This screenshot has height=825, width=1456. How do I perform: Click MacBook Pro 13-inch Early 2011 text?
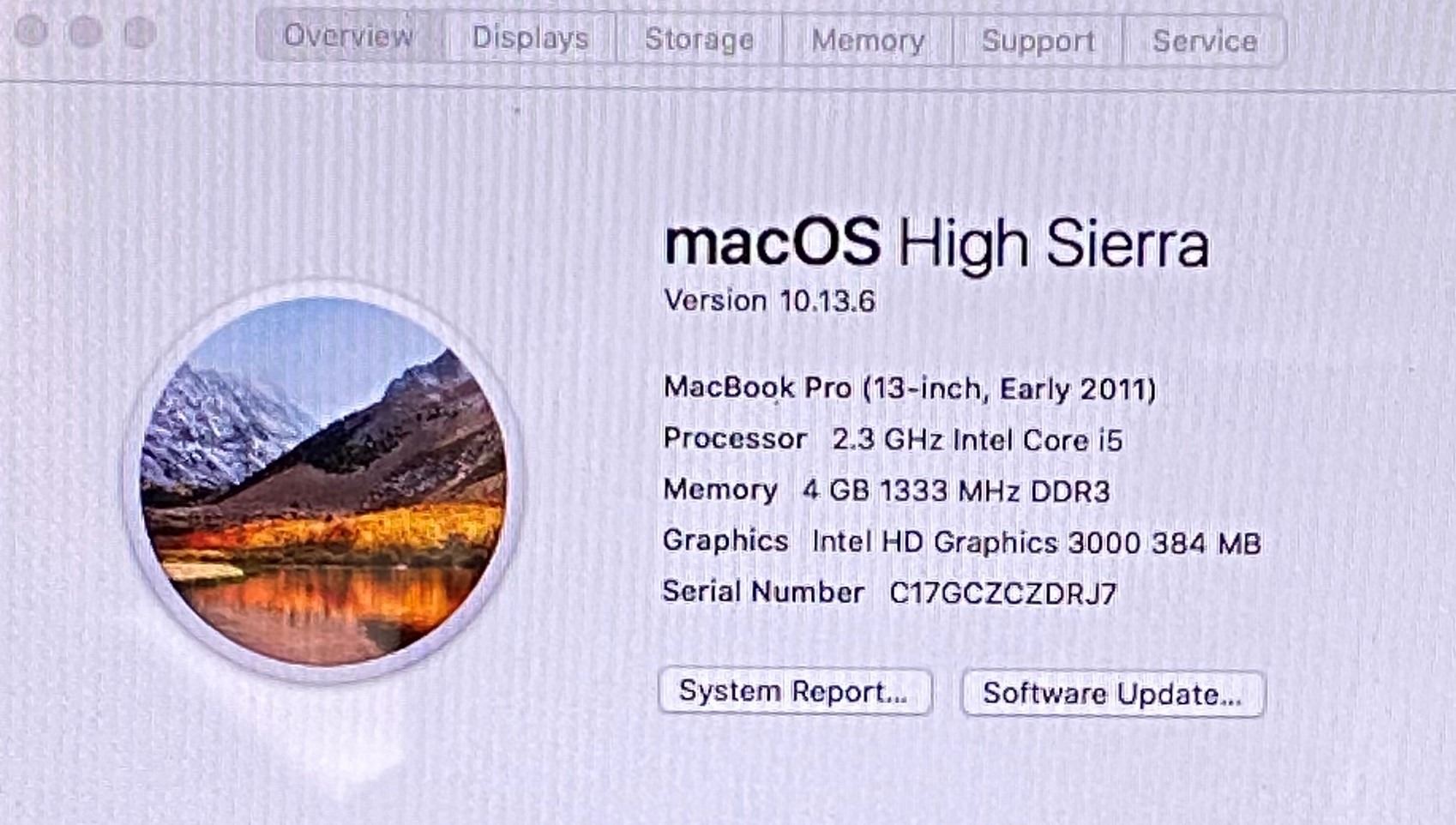click(909, 388)
